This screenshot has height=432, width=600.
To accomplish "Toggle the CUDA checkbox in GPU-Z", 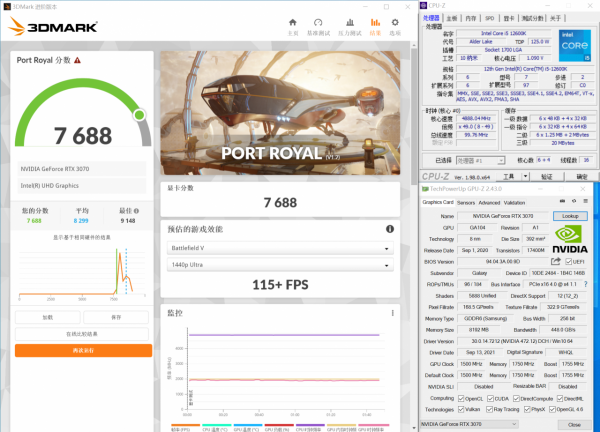I will 490,398.
